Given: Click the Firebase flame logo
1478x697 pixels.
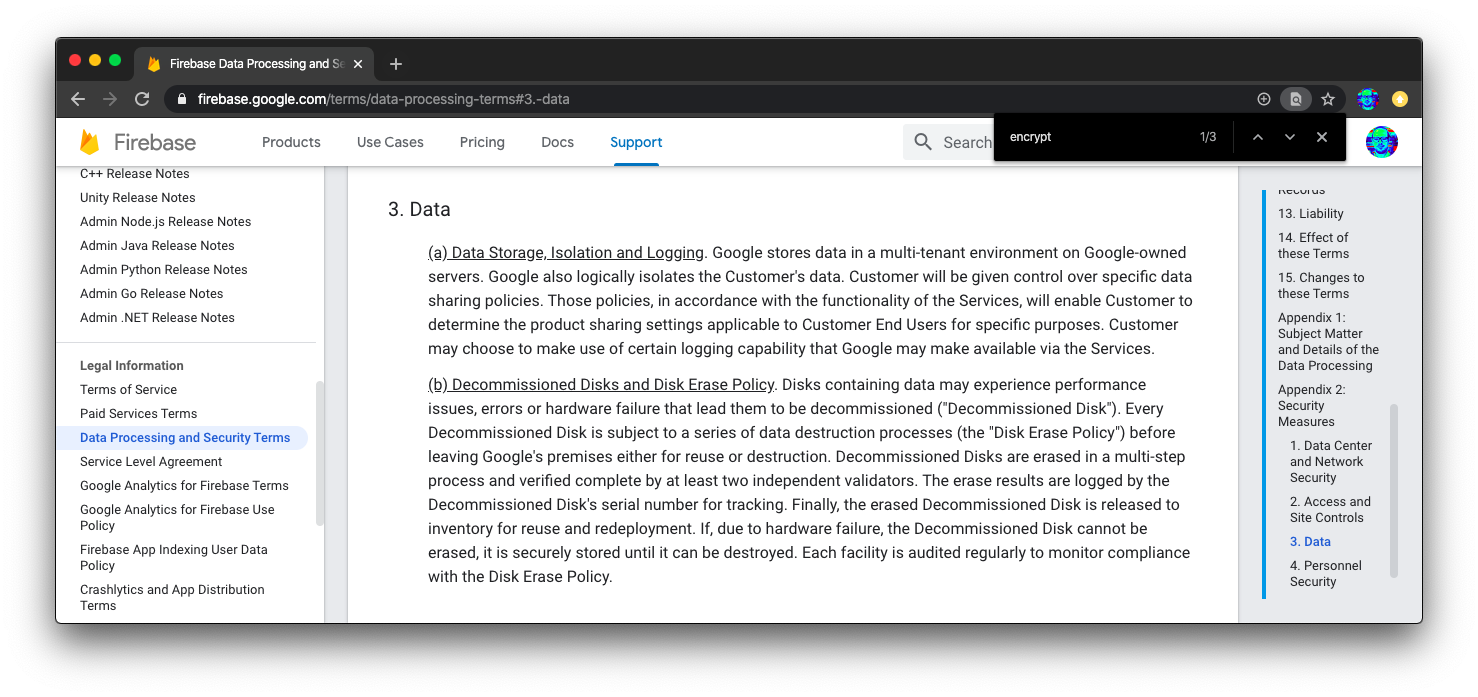Looking at the screenshot, I should point(90,142).
